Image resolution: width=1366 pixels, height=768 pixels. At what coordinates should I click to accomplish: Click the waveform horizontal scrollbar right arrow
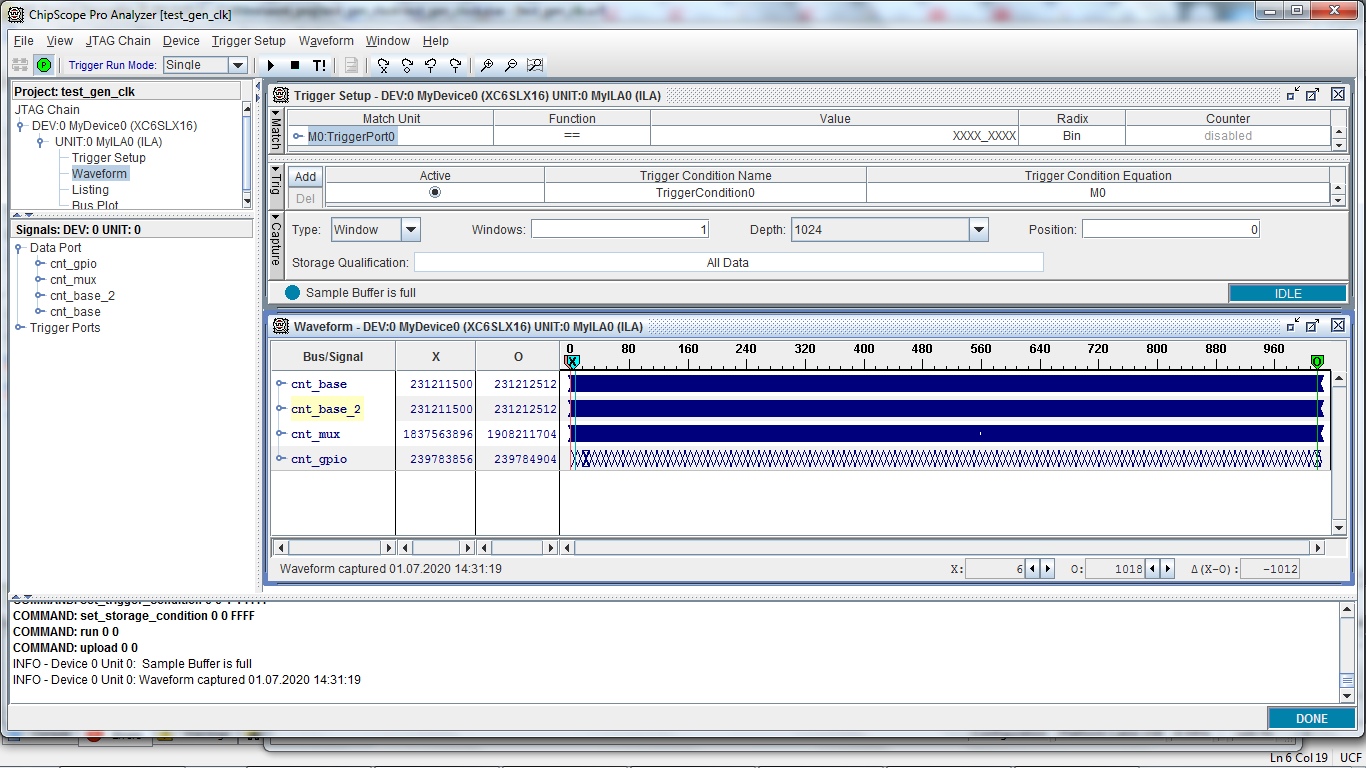1318,548
